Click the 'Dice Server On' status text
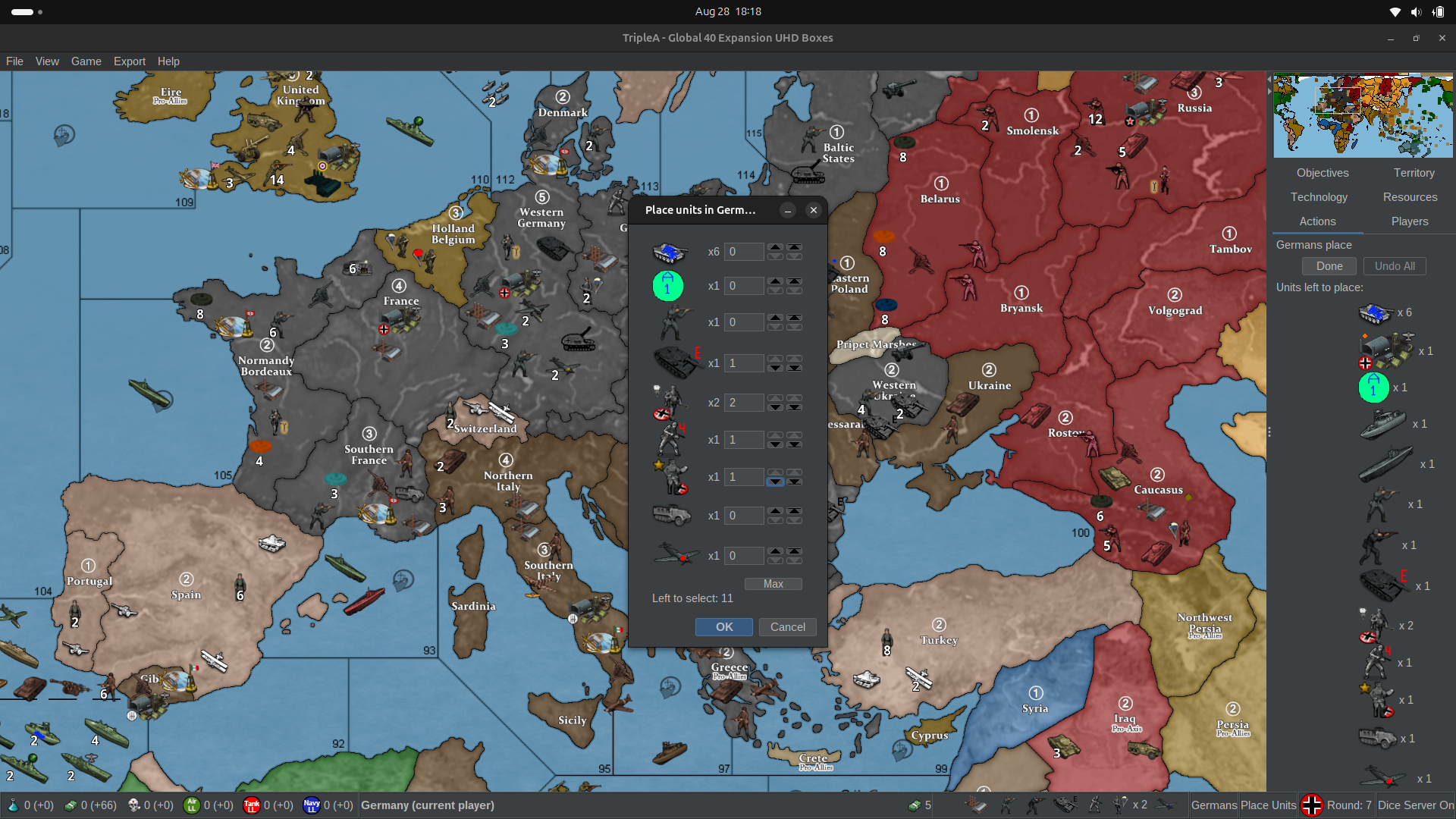The height and width of the screenshot is (819, 1456). (1416, 805)
